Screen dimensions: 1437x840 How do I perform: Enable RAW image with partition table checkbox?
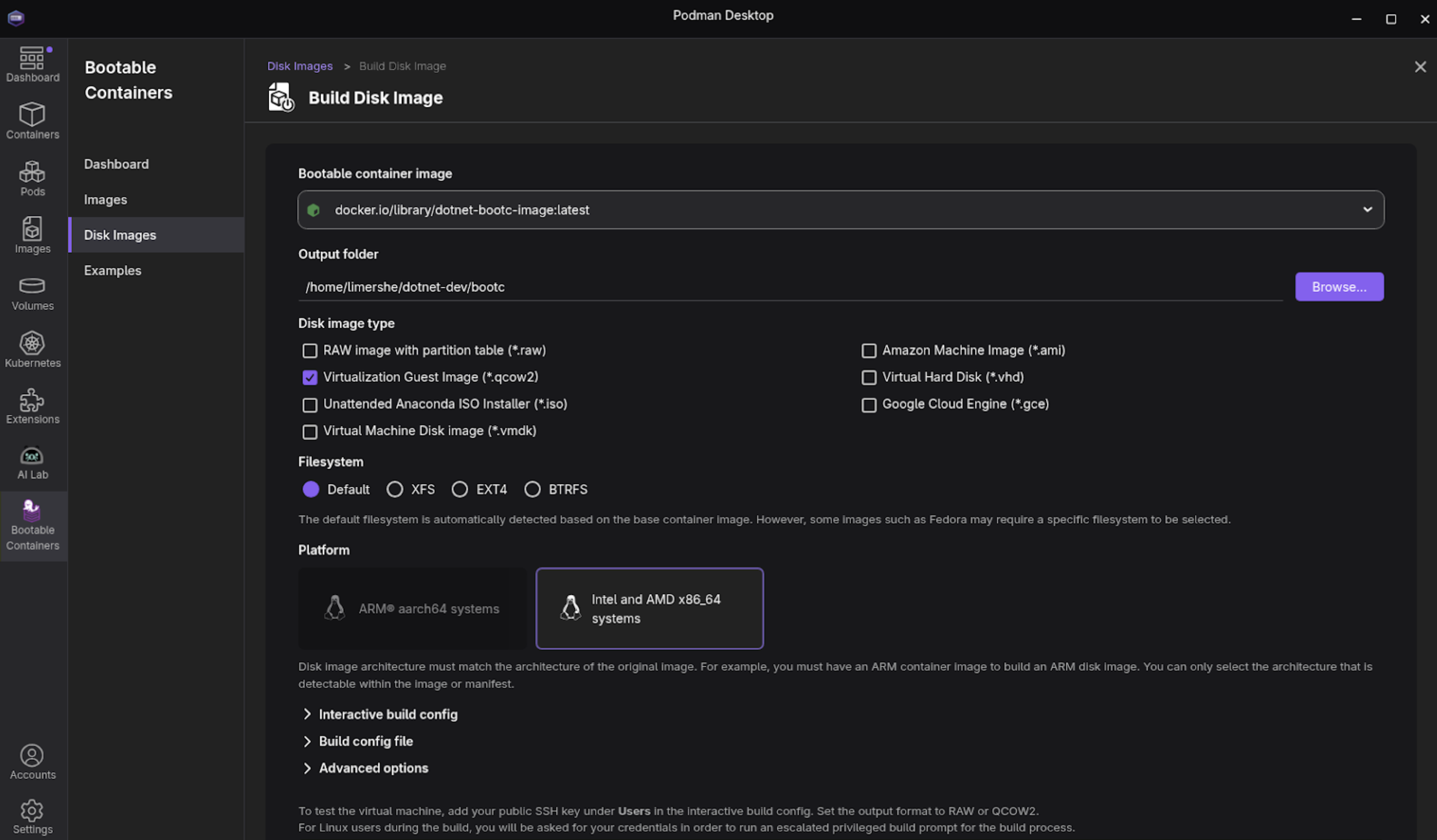tap(310, 350)
